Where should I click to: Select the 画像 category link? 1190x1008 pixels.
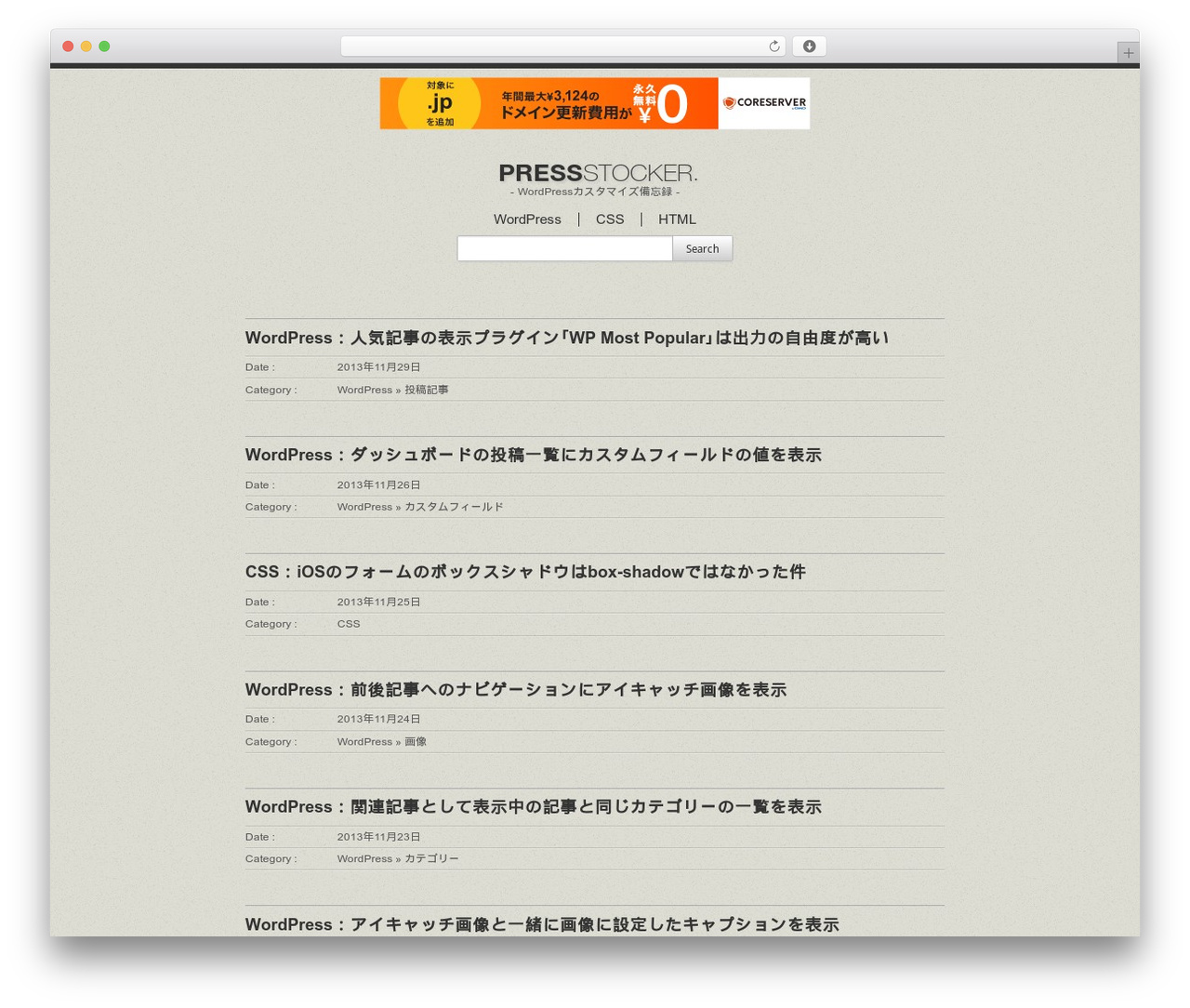(x=416, y=742)
